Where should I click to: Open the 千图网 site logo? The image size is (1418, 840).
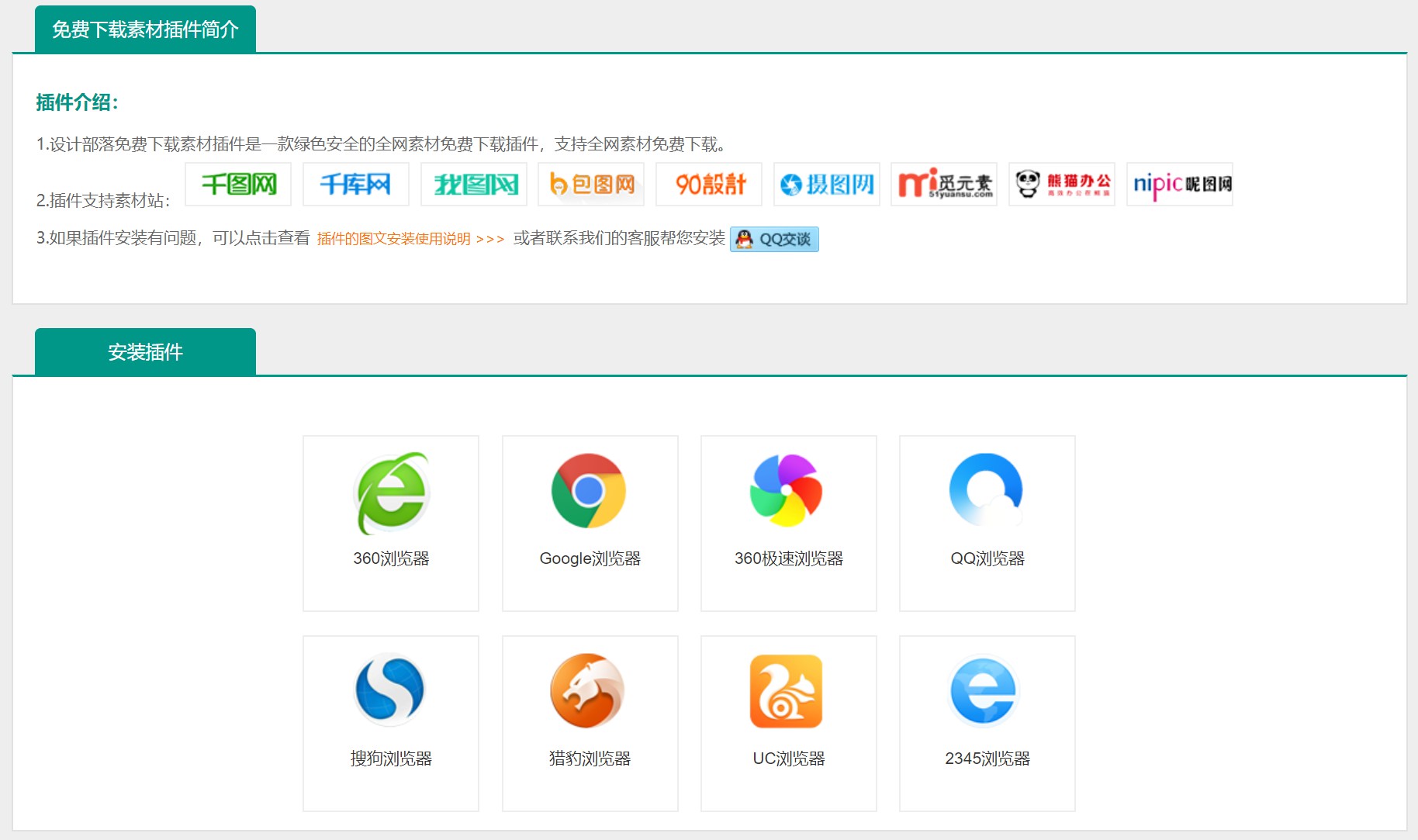238,185
